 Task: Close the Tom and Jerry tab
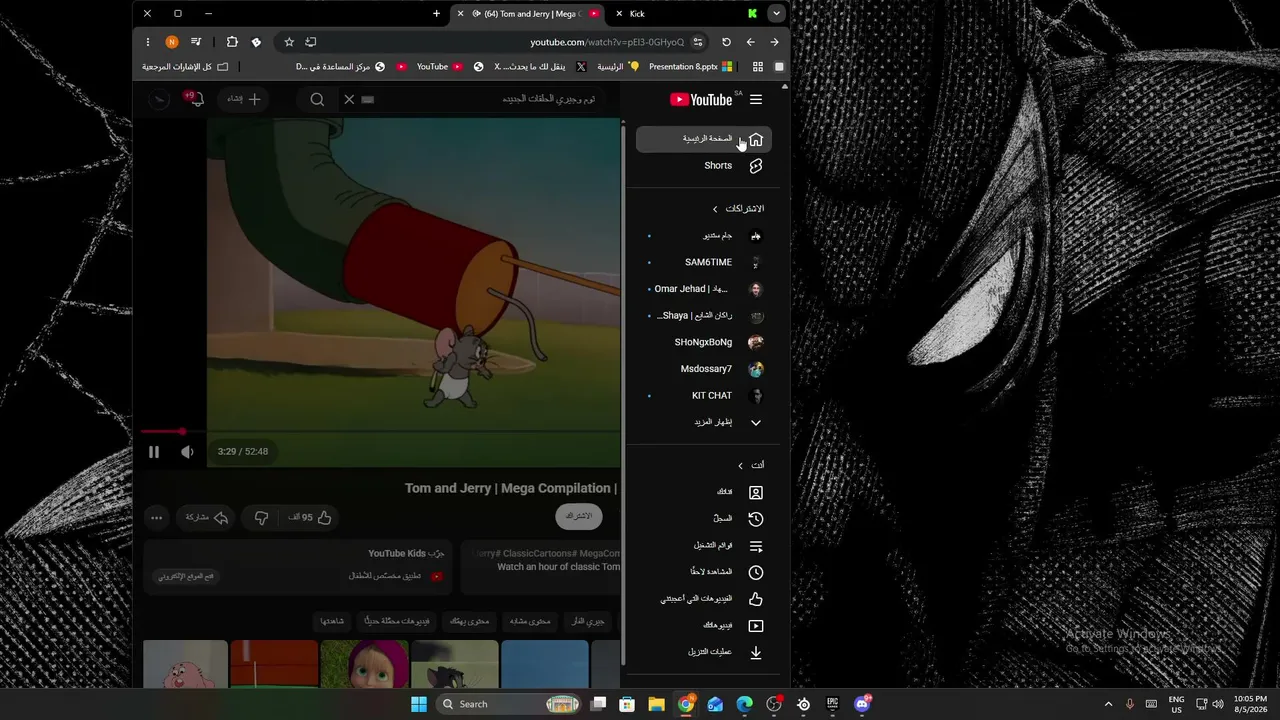tap(460, 14)
